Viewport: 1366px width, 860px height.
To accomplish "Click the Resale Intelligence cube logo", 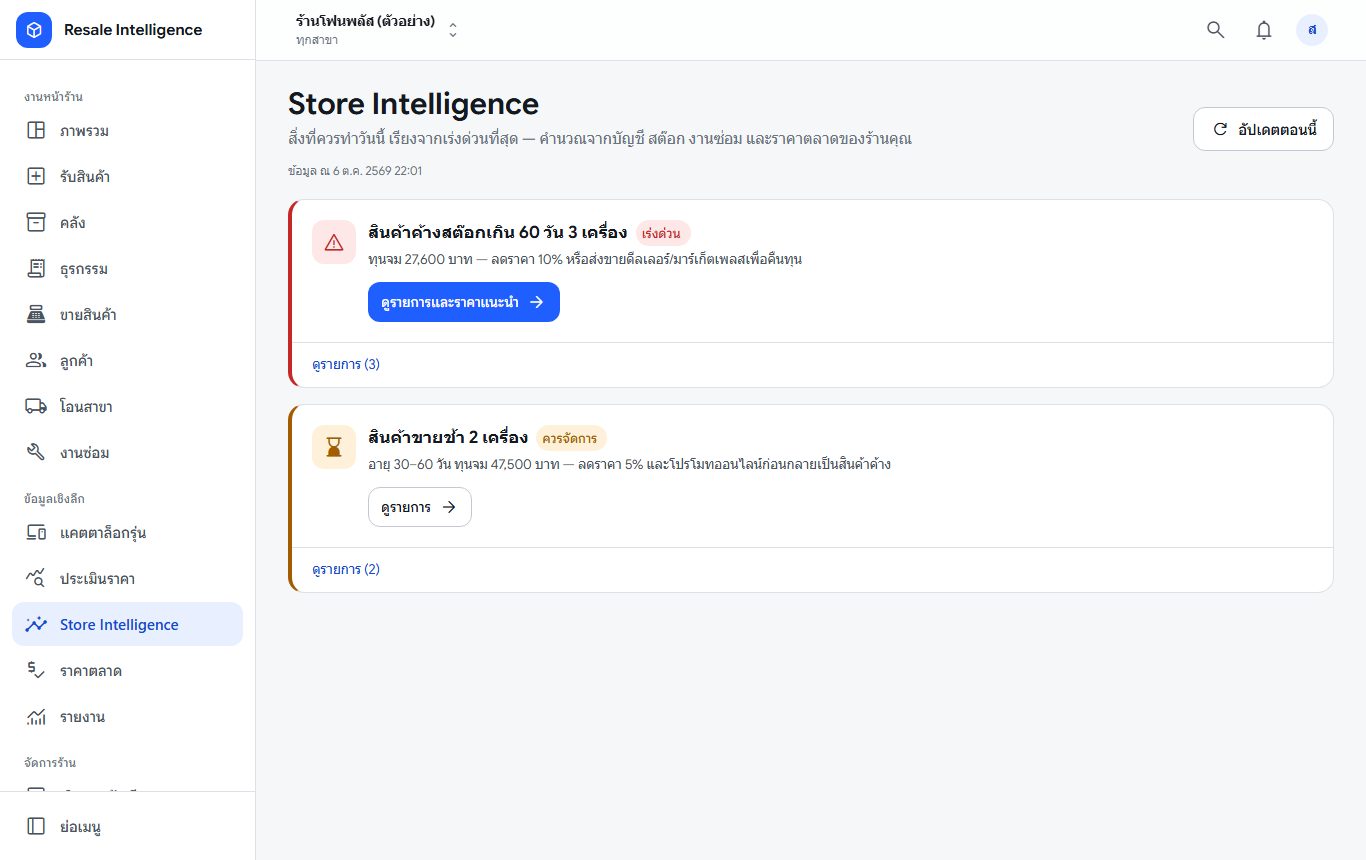I will [34, 30].
